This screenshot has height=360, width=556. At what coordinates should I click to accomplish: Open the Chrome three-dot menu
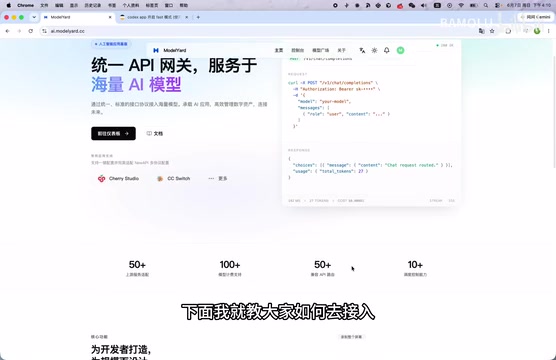point(548,31)
